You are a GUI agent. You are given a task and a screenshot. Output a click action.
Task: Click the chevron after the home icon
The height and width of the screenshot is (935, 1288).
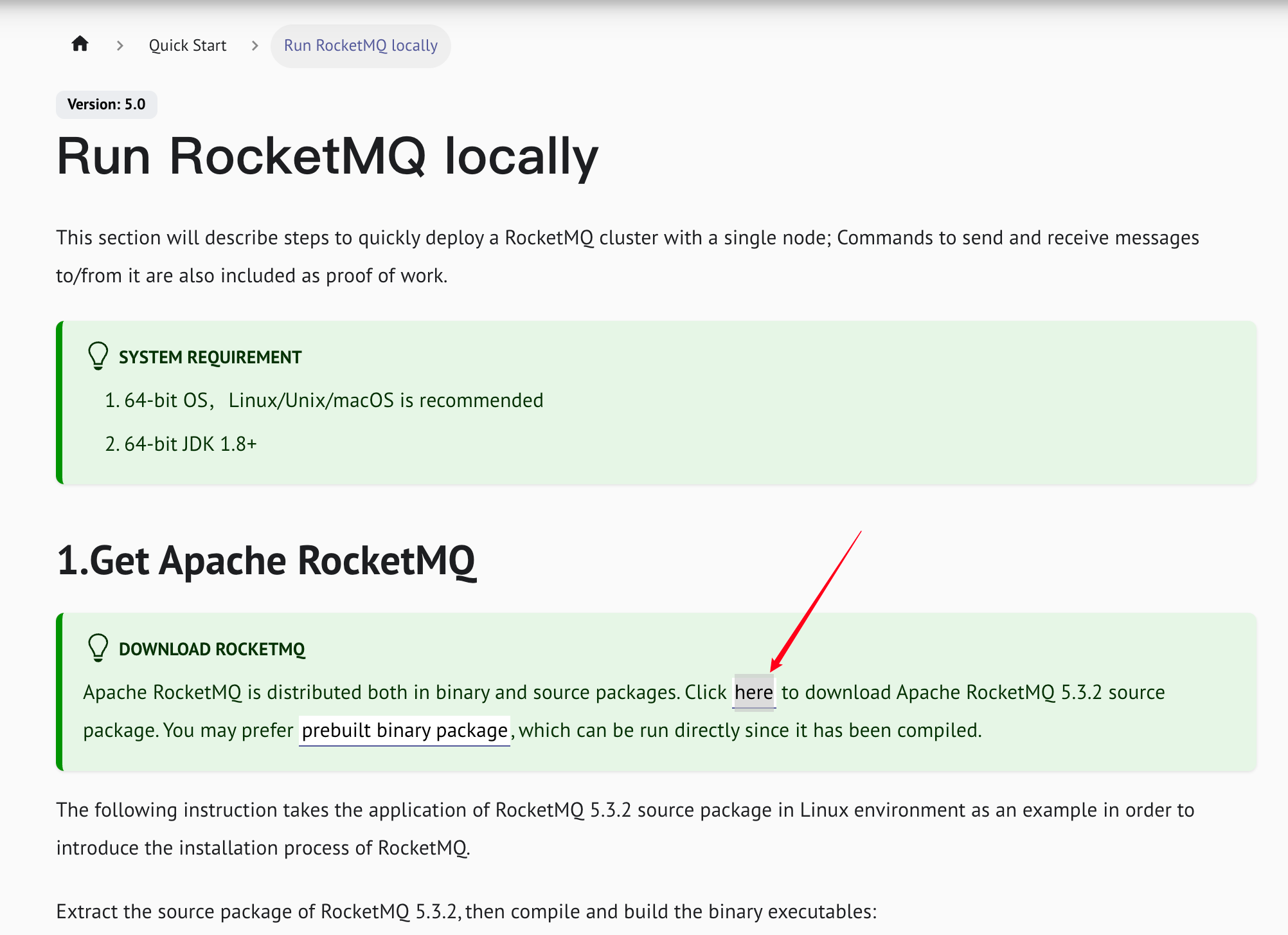point(120,46)
